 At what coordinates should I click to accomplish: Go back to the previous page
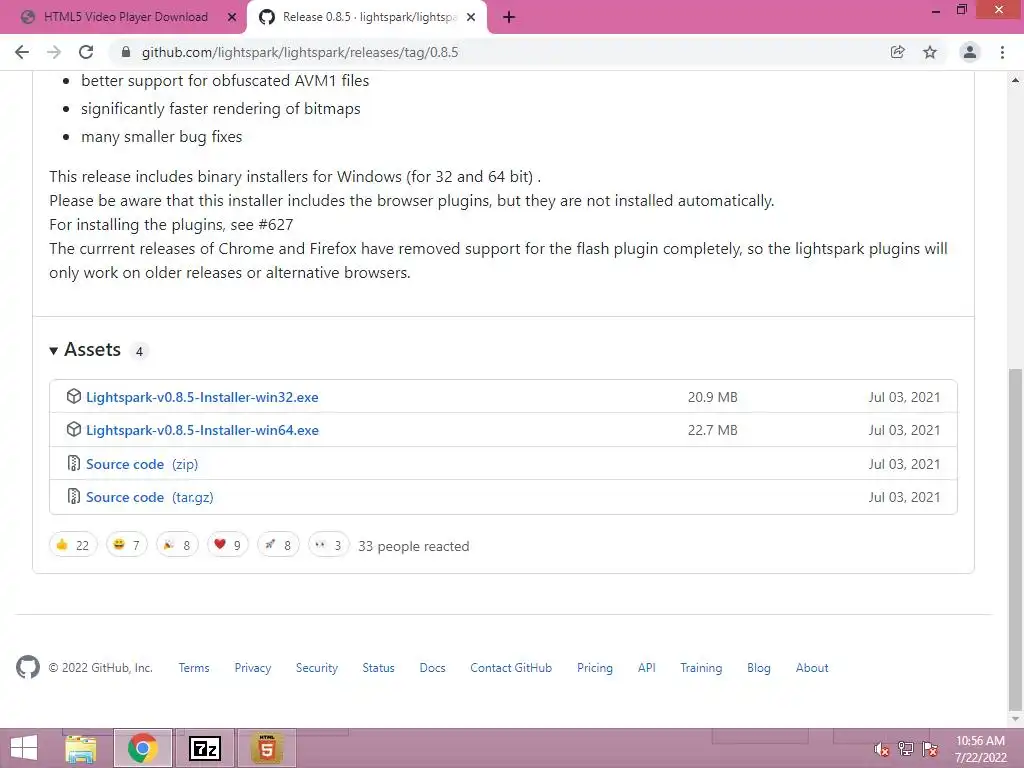tap(22, 52)
